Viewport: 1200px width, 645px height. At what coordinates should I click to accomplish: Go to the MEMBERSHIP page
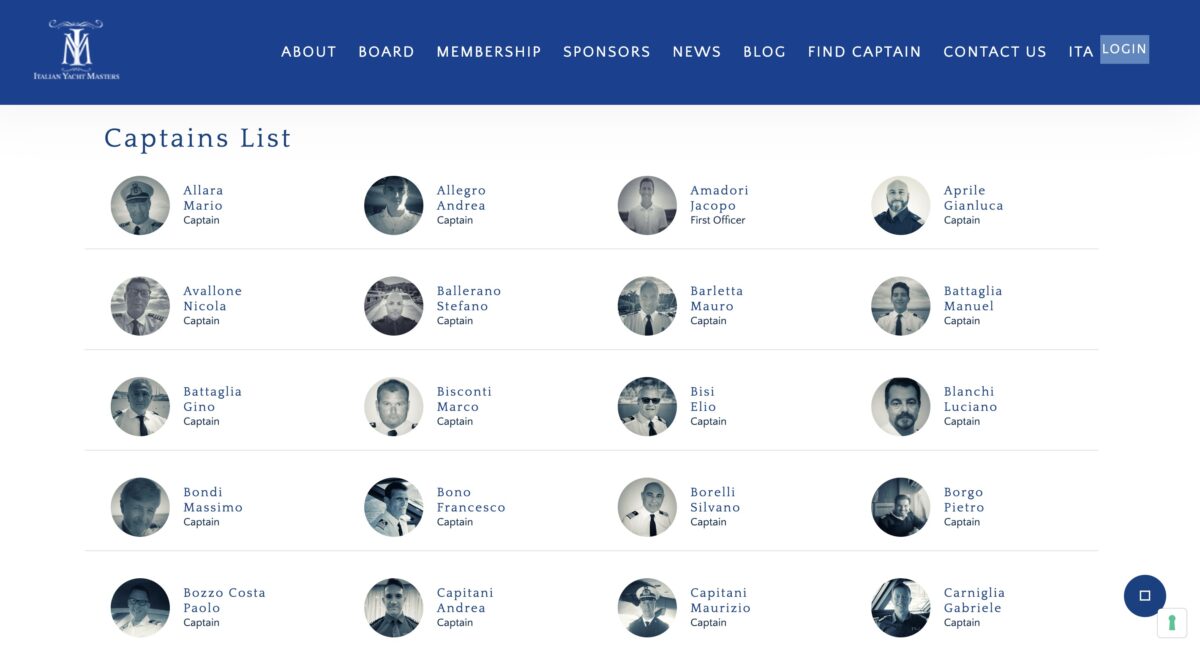click(x=488, y=52)
